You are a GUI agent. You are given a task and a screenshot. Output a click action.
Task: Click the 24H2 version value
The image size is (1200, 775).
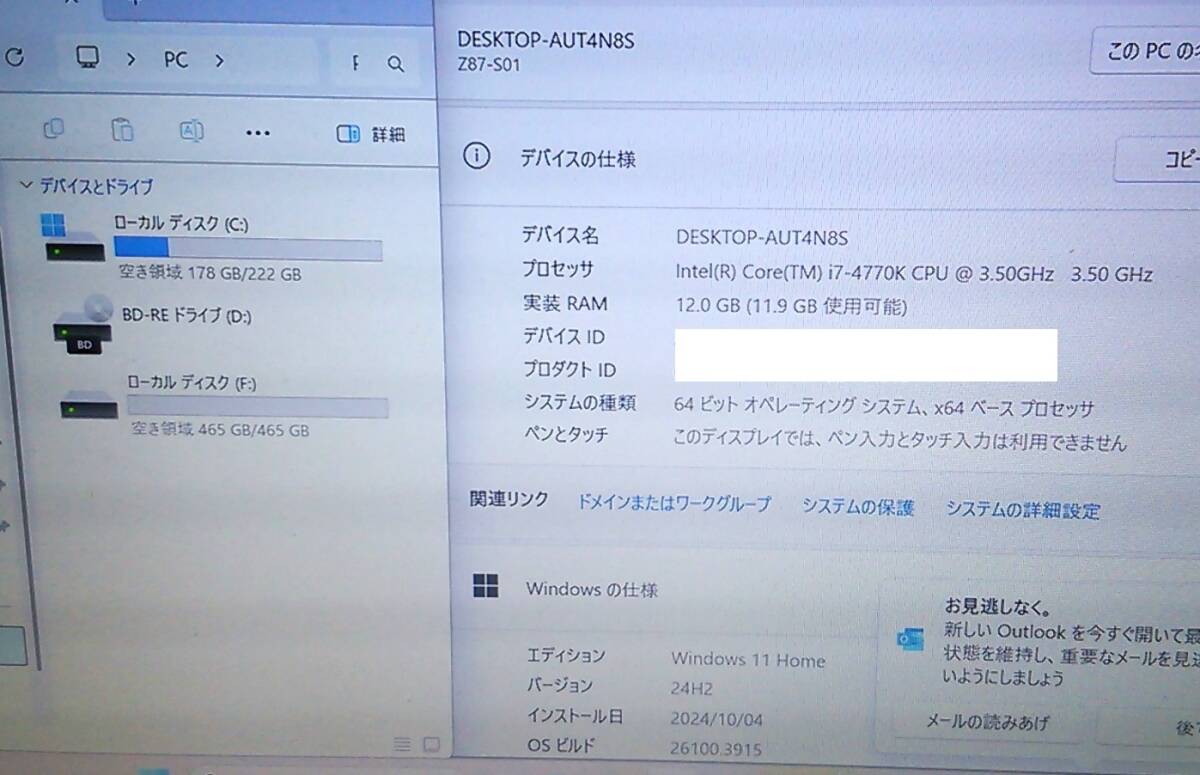(691, 688)
